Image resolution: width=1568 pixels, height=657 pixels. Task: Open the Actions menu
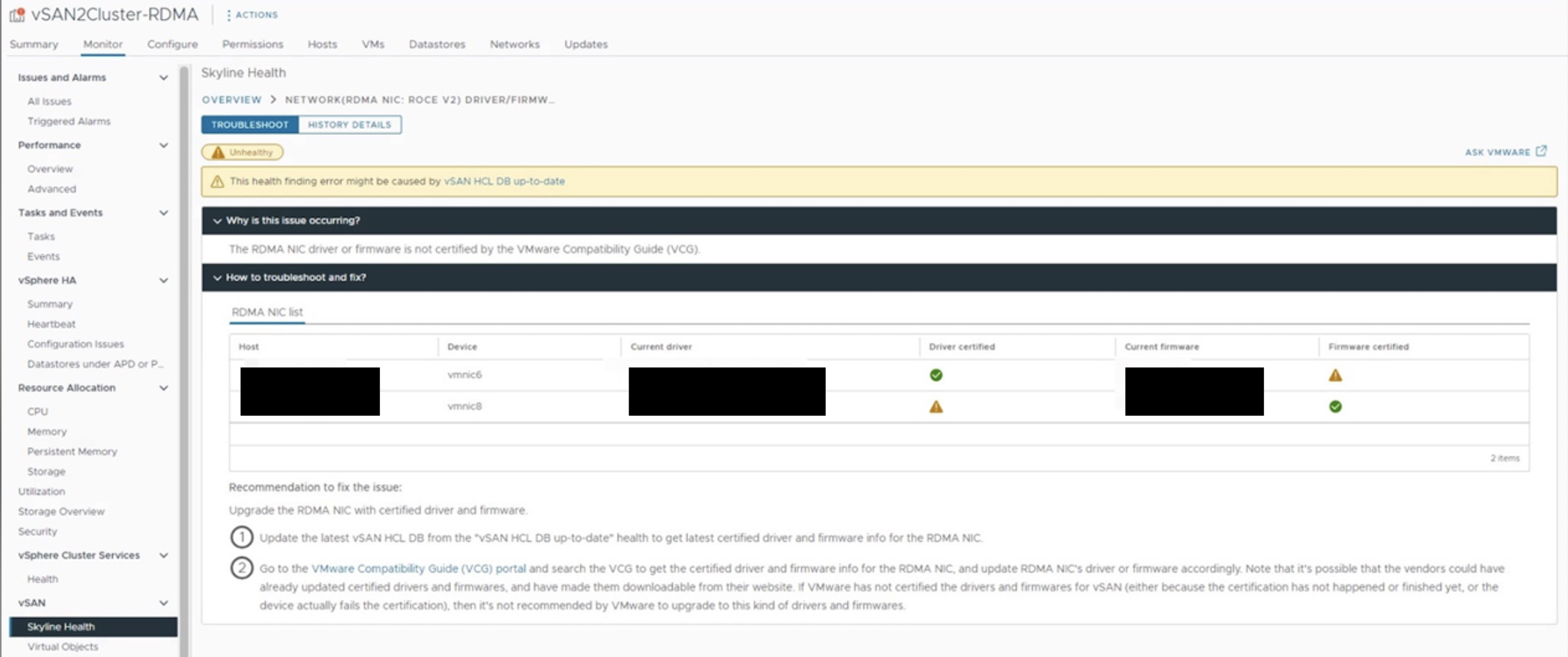pyautogui.click(x=252, y=15)
